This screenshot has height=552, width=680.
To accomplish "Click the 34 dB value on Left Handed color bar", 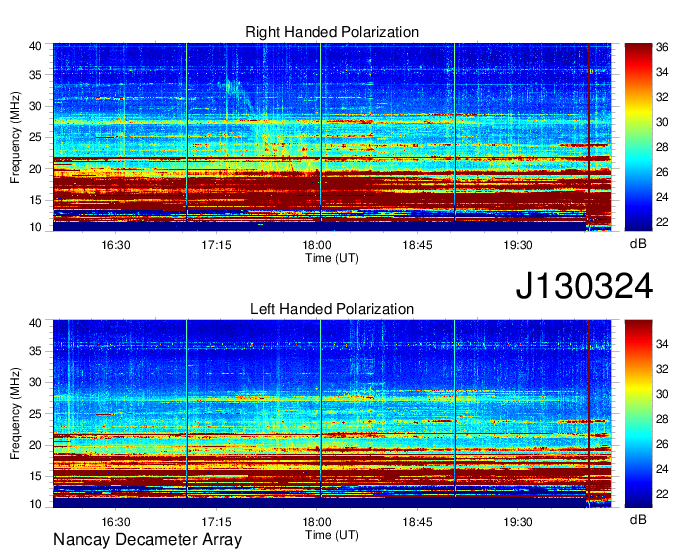I will point(662,344).
